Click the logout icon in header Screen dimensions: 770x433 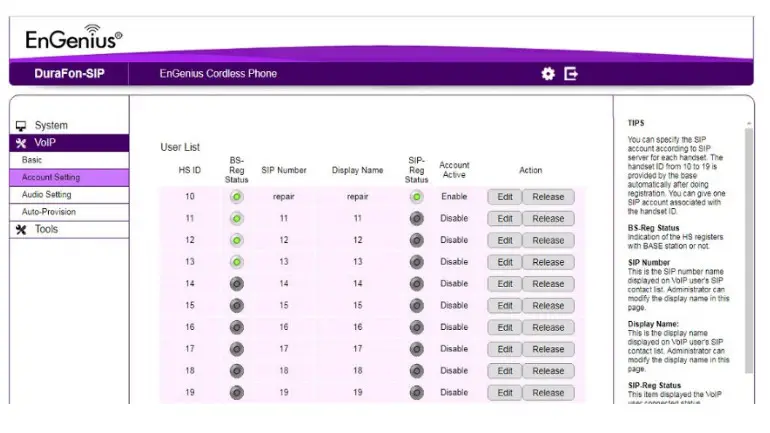coord(571,74)
